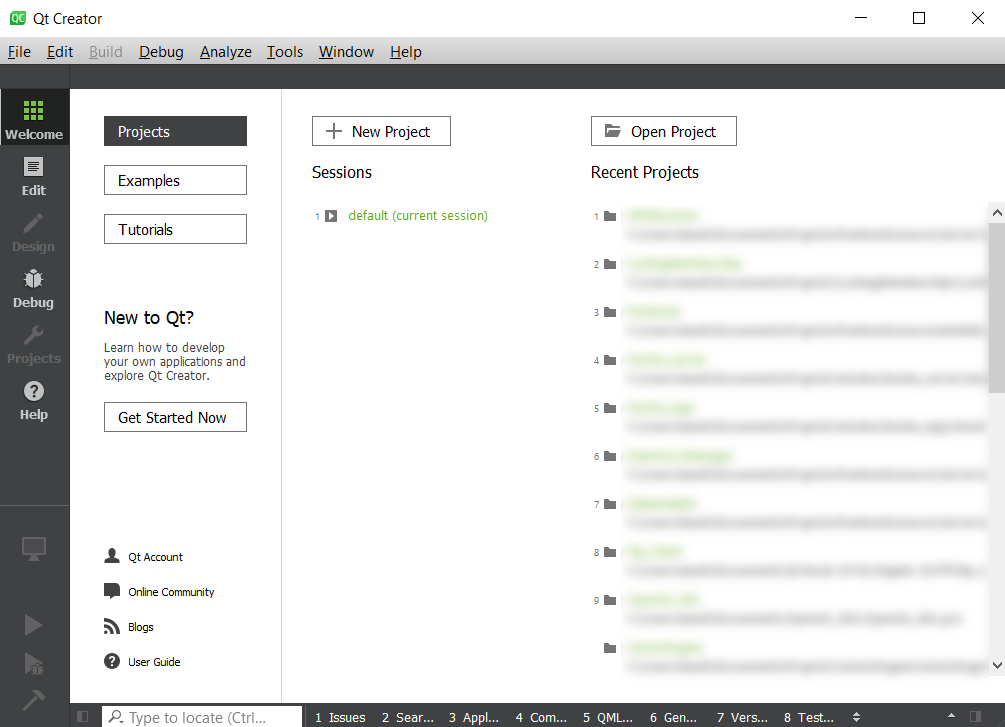Open the output panes selector arrows
This screenshot has height=727, width=1005.
tap(856, 717)
